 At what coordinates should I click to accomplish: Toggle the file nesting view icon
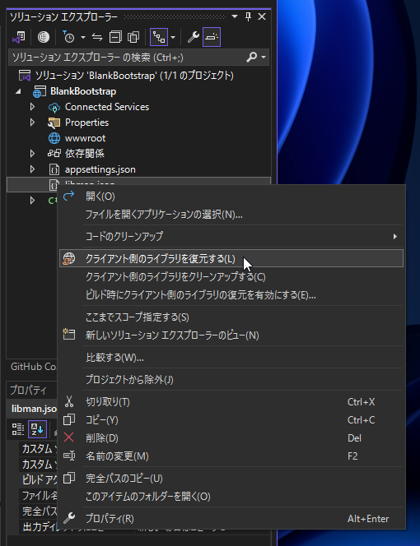pos(159,37)
